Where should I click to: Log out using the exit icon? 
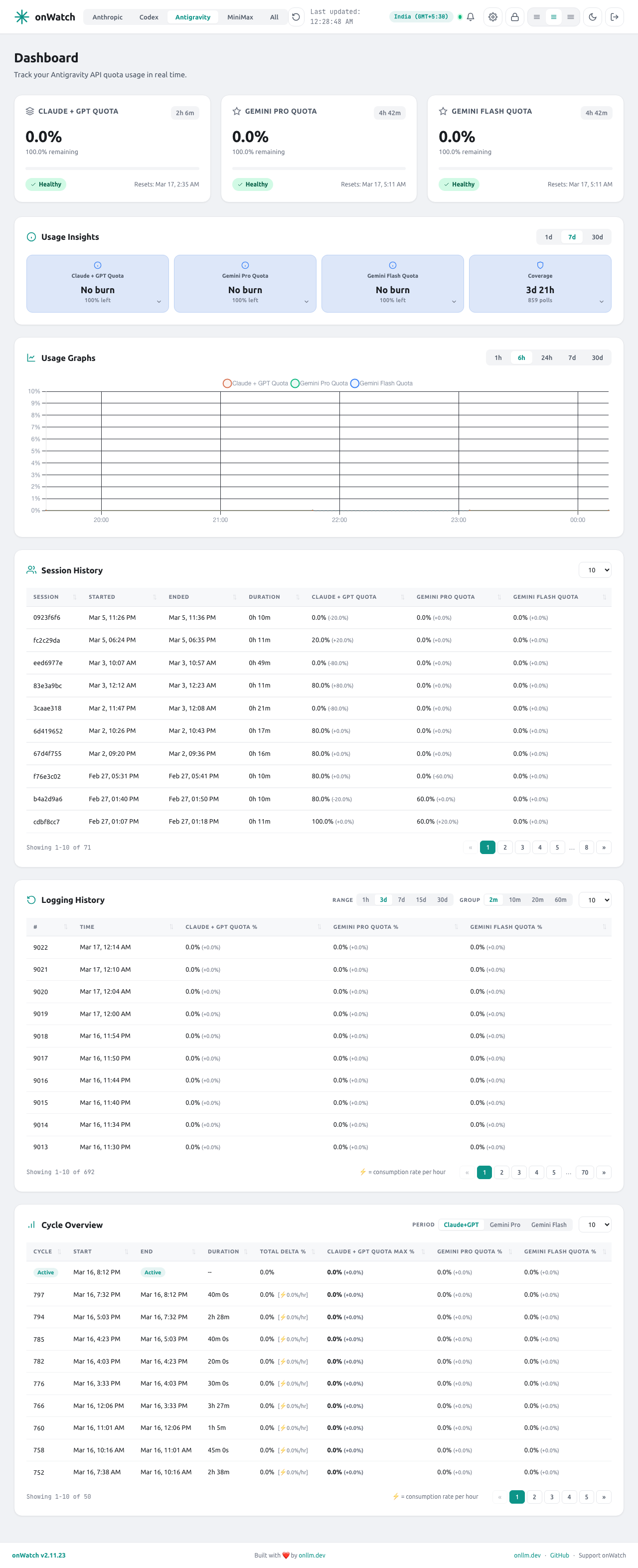click(615, 17)
